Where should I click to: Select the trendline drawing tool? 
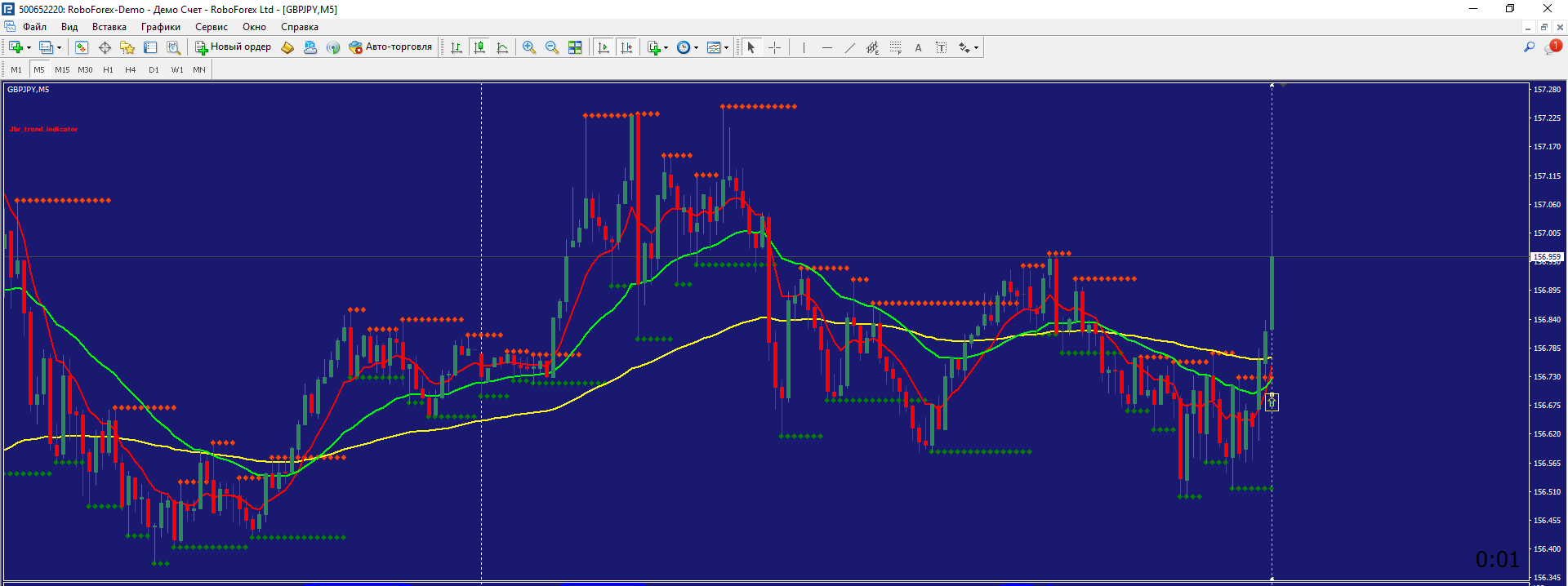849,47
